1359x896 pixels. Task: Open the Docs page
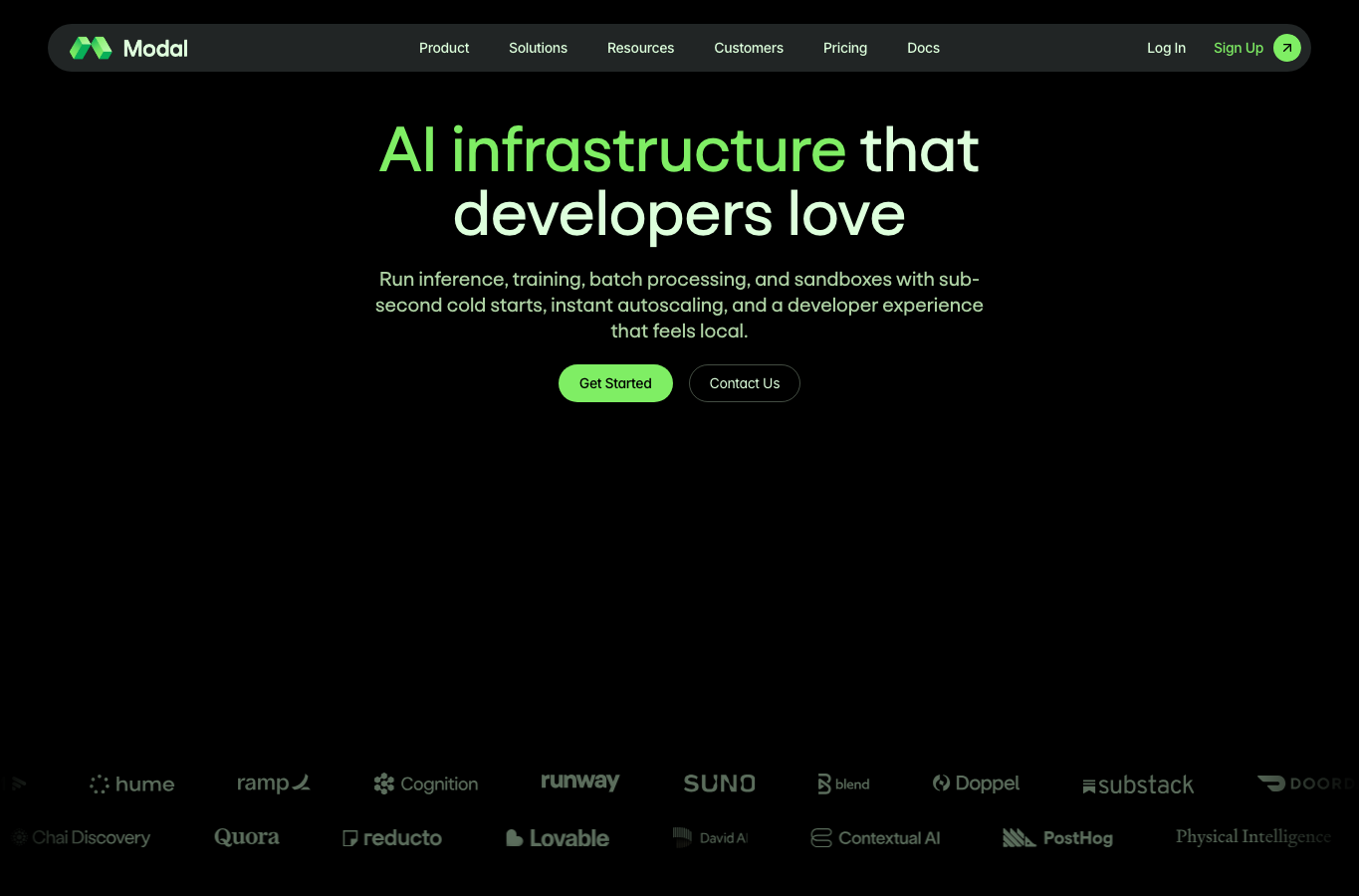point(923,48)
